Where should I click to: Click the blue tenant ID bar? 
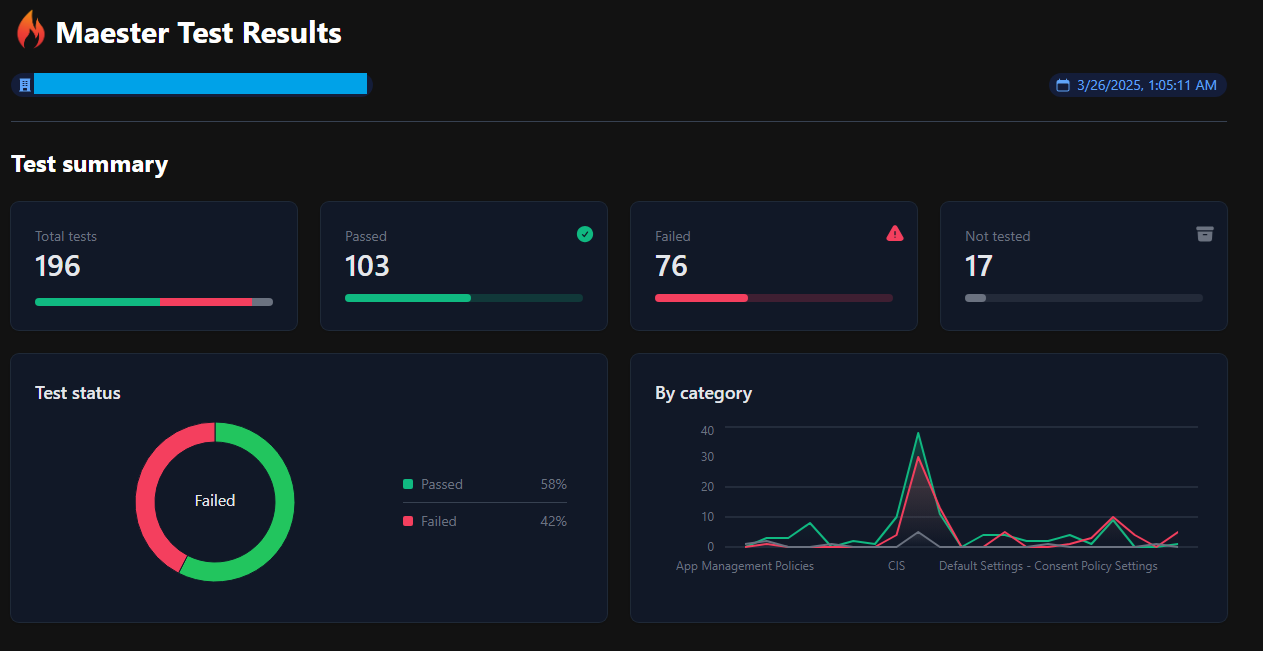click(200, 84)
